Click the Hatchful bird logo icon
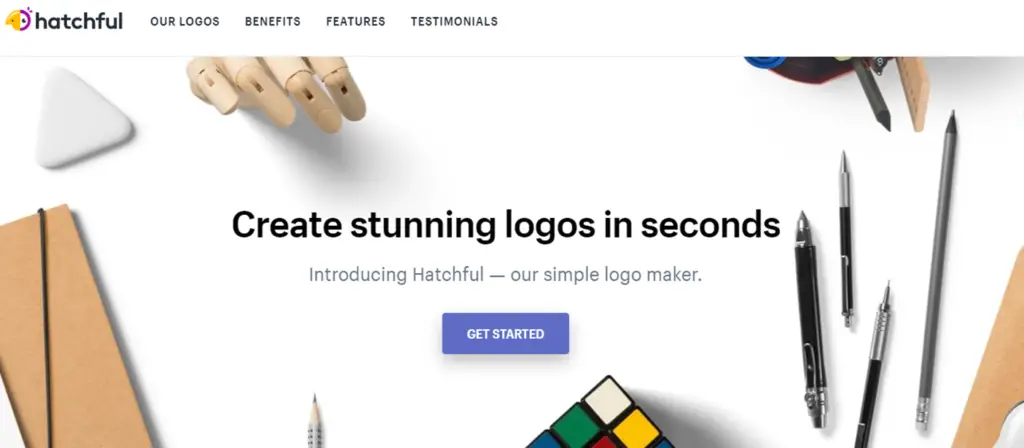Screen dimensions: 1024x448 pyautogui.click(x=18, y=20)
